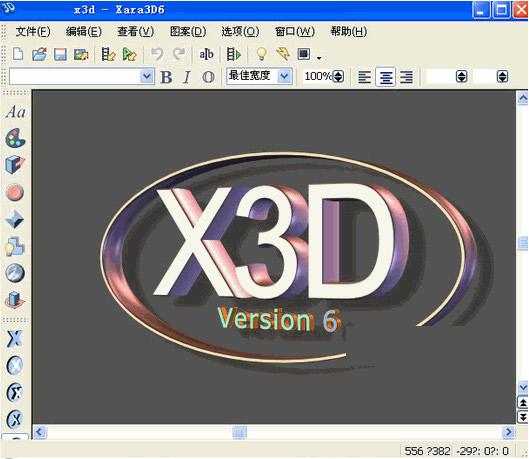Click the export image icon next to Save
Viewport: 529px width, 459px height.
81,54
